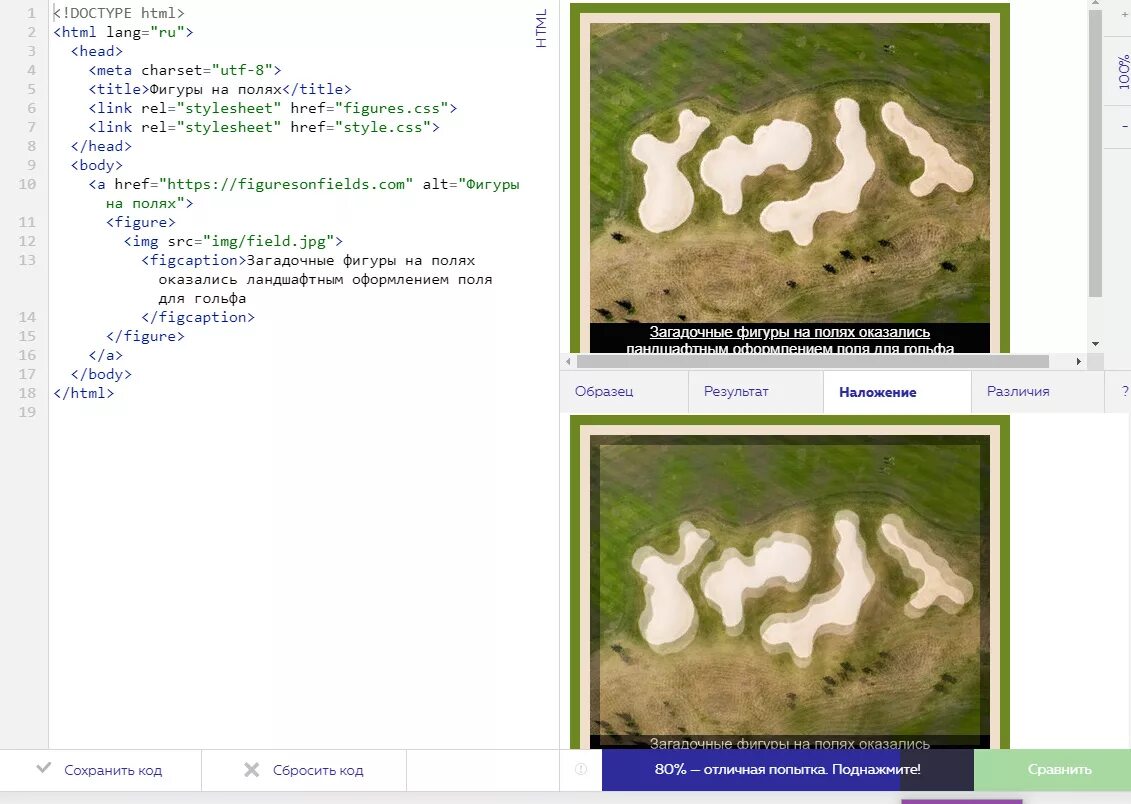Image resolution: width=1131 pixels, height=804 pixels.
Task: Click the title Фигуры на полях line
Action: pos(220,89)
